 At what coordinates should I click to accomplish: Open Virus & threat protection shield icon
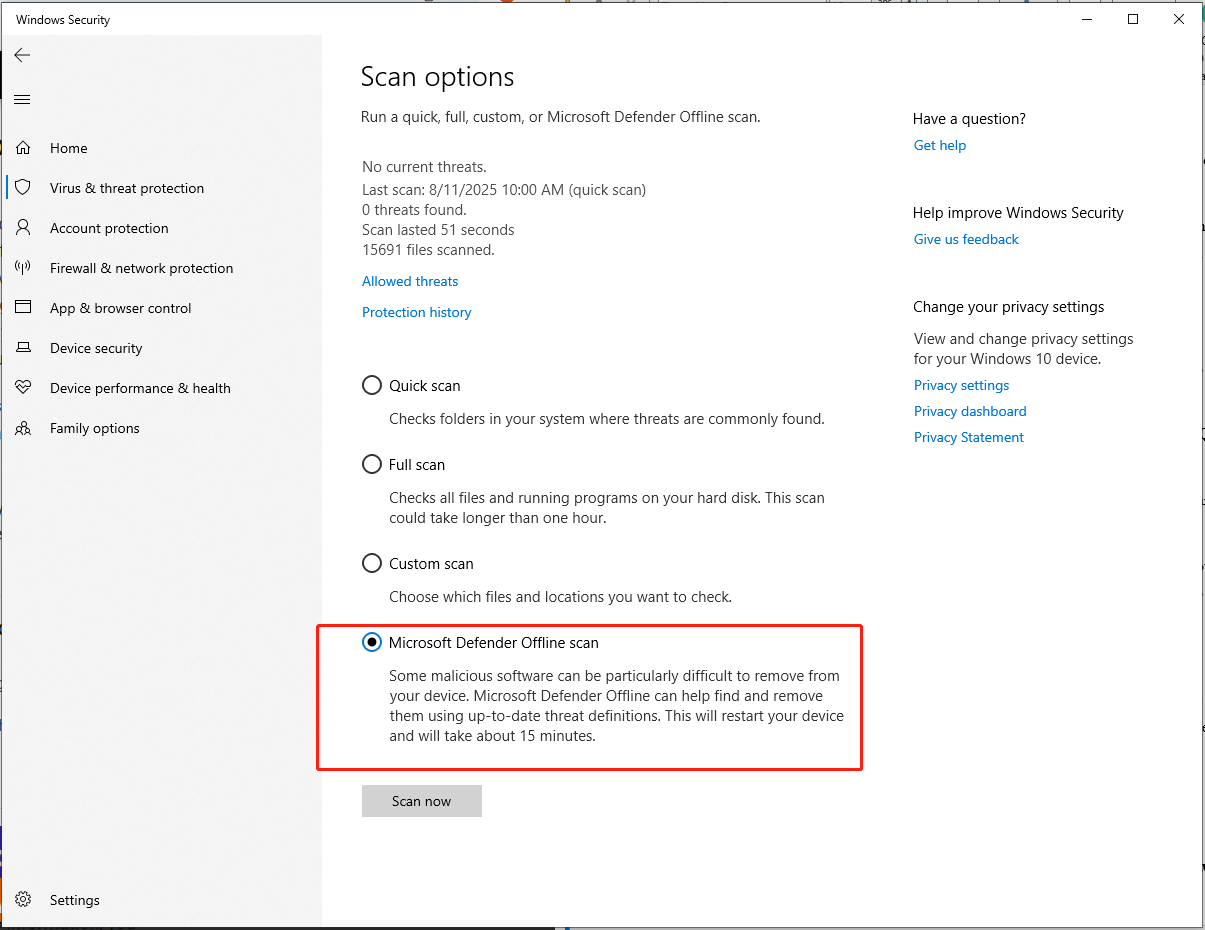(x=23, y=187)
